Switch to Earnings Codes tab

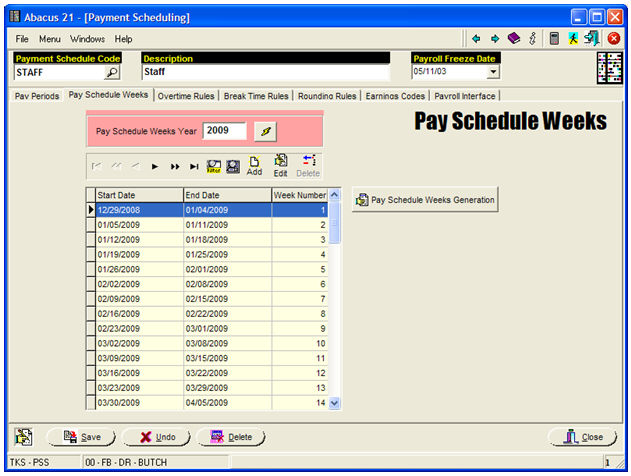coord(394,96)
